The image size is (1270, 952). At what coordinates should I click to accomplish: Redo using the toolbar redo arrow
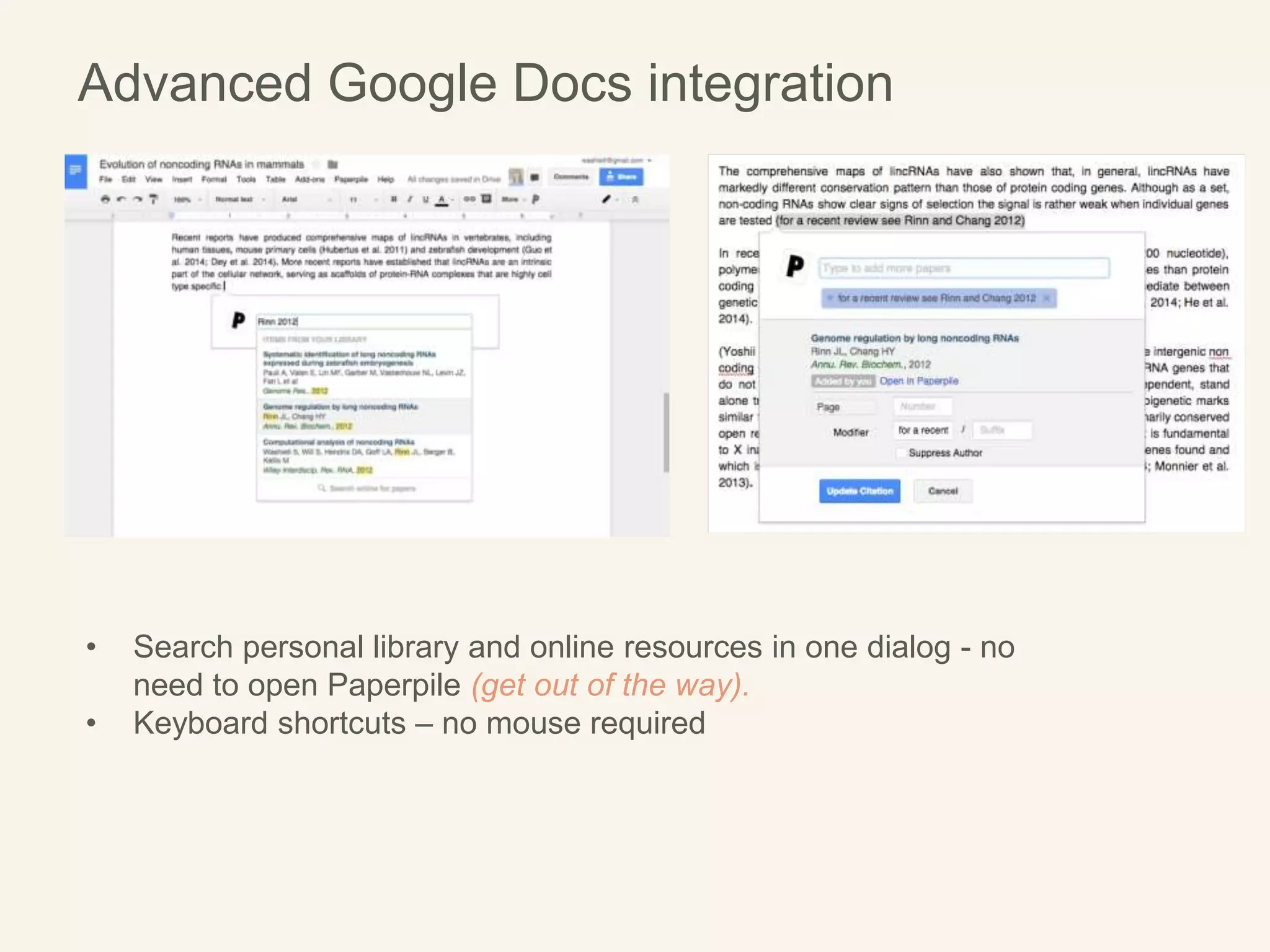[138, 200]
